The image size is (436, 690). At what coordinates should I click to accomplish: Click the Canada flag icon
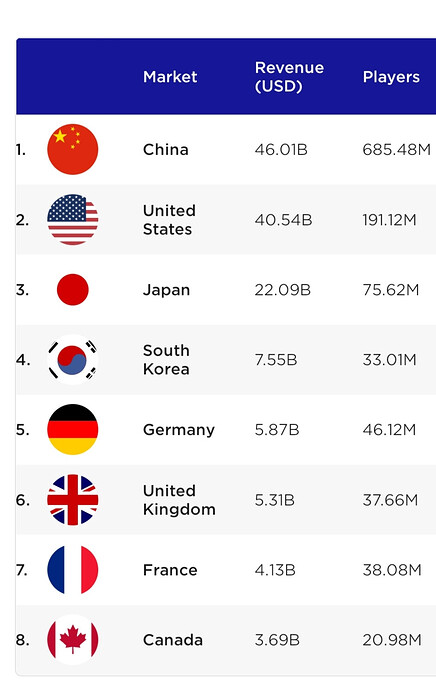(x=73, y=640)
